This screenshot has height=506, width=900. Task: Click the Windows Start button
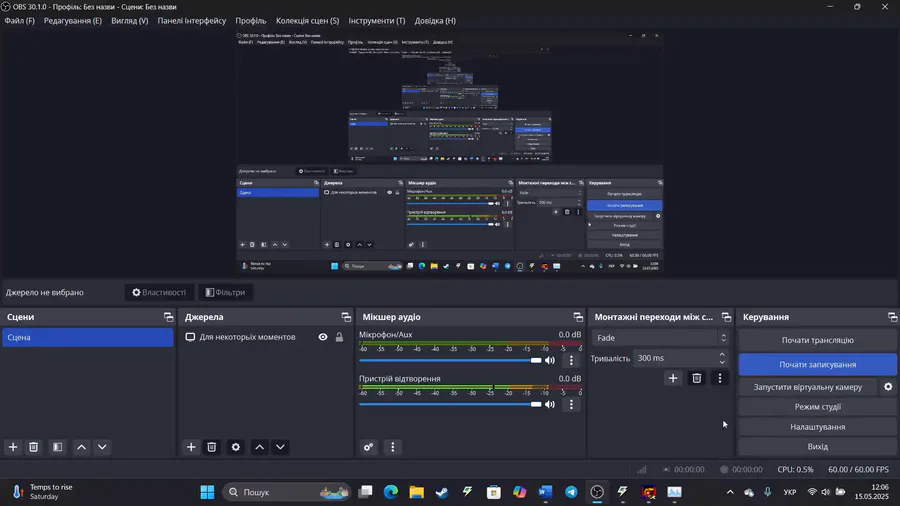207,492
